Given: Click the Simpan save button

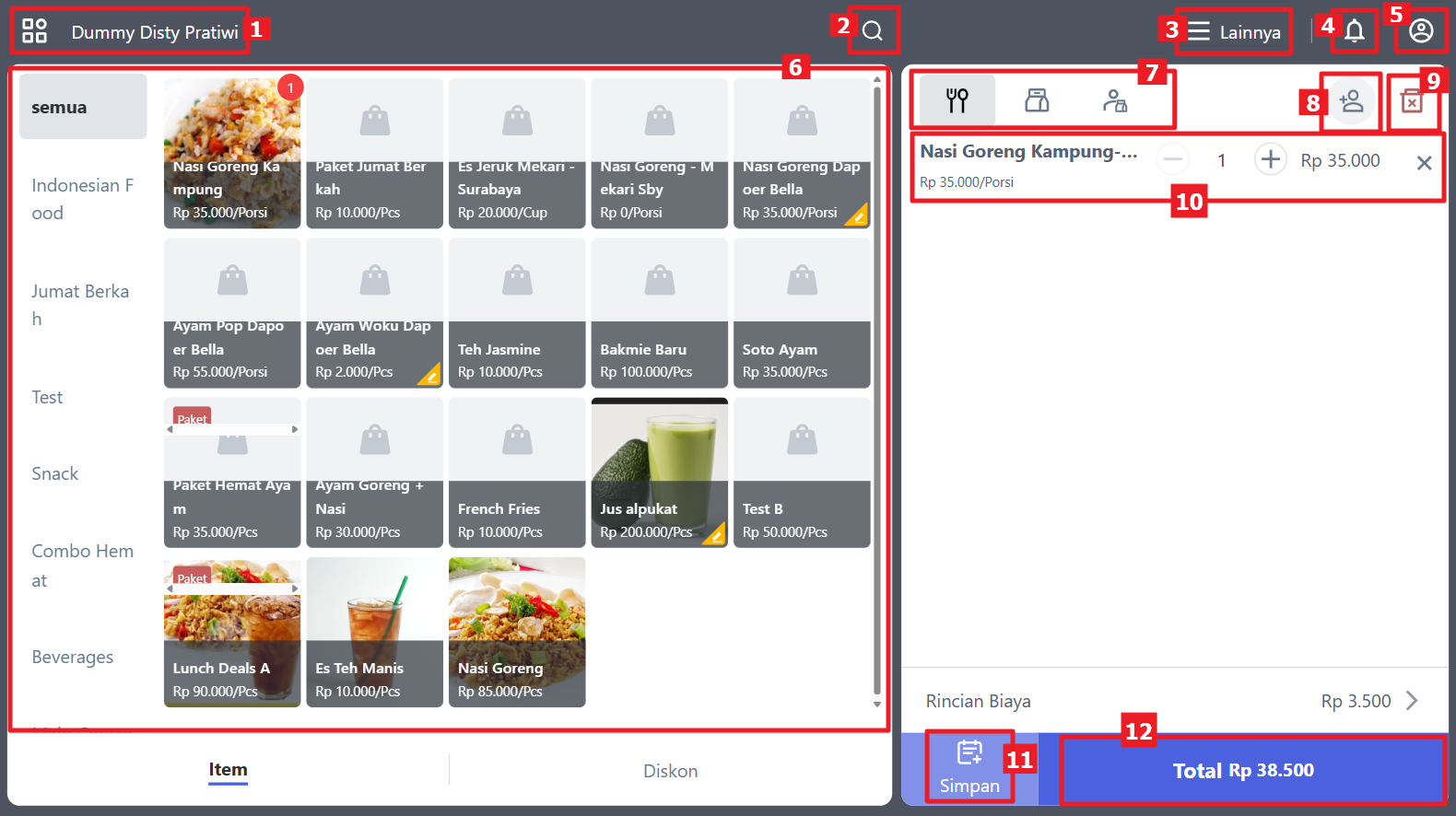Looking at the screenshot, I should click(969, 767).
